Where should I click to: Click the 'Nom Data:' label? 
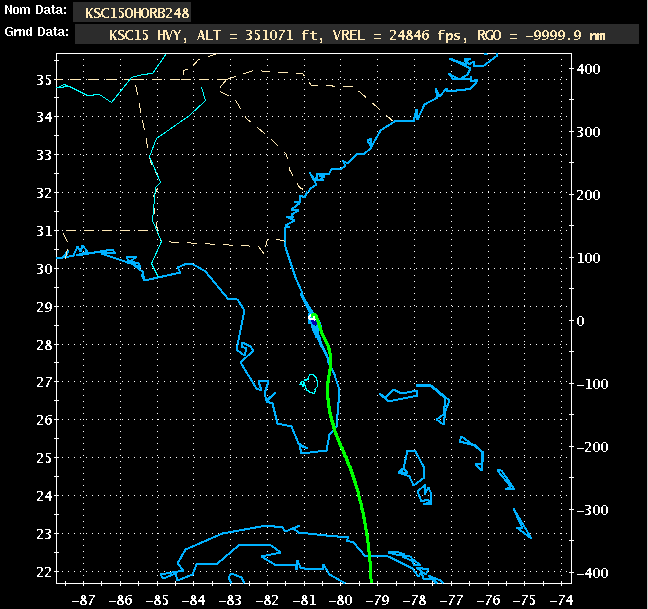point(36,10)
